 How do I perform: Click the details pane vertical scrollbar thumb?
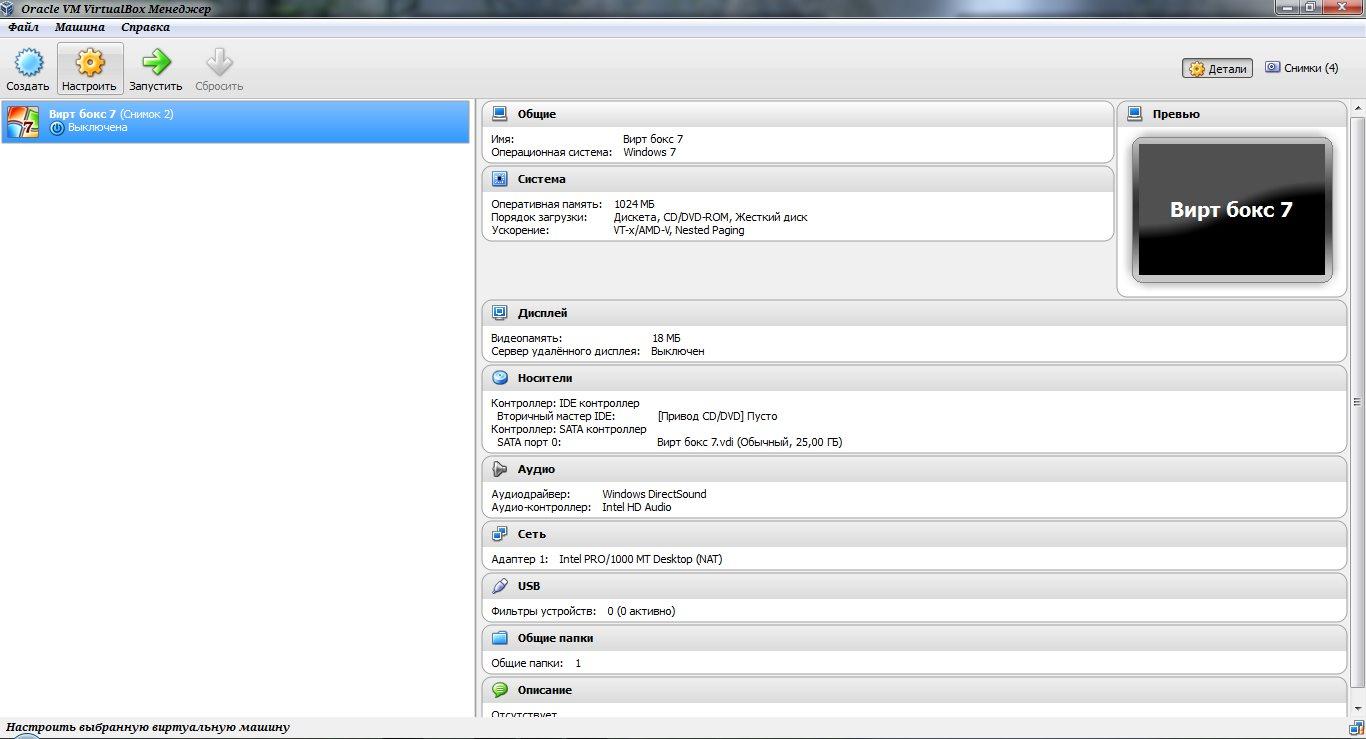click(1357, 402)
